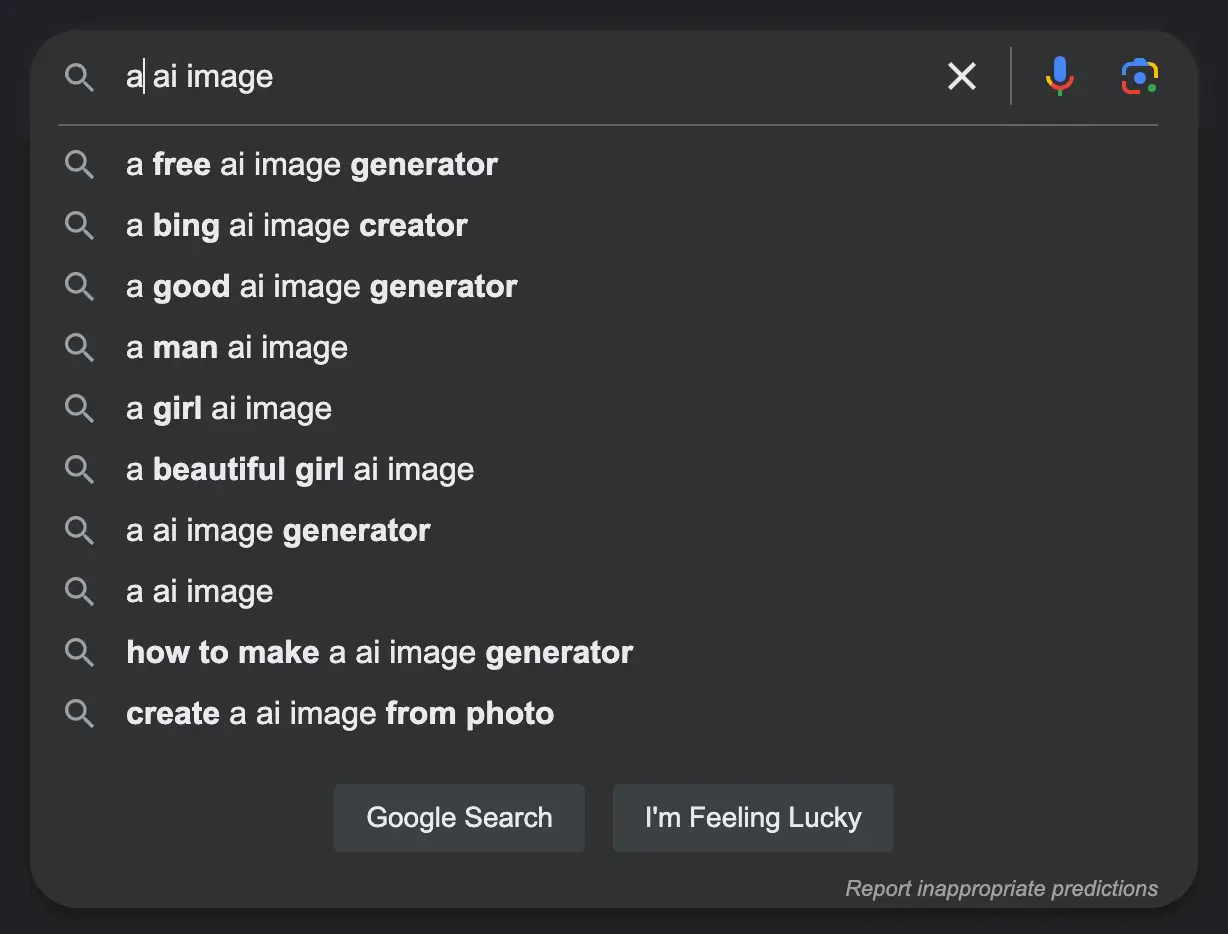Image resolution: width=1228 pixels, height=934 pixels.
Task: Click the magnifier icon in search field
Action: pos(79,77)
